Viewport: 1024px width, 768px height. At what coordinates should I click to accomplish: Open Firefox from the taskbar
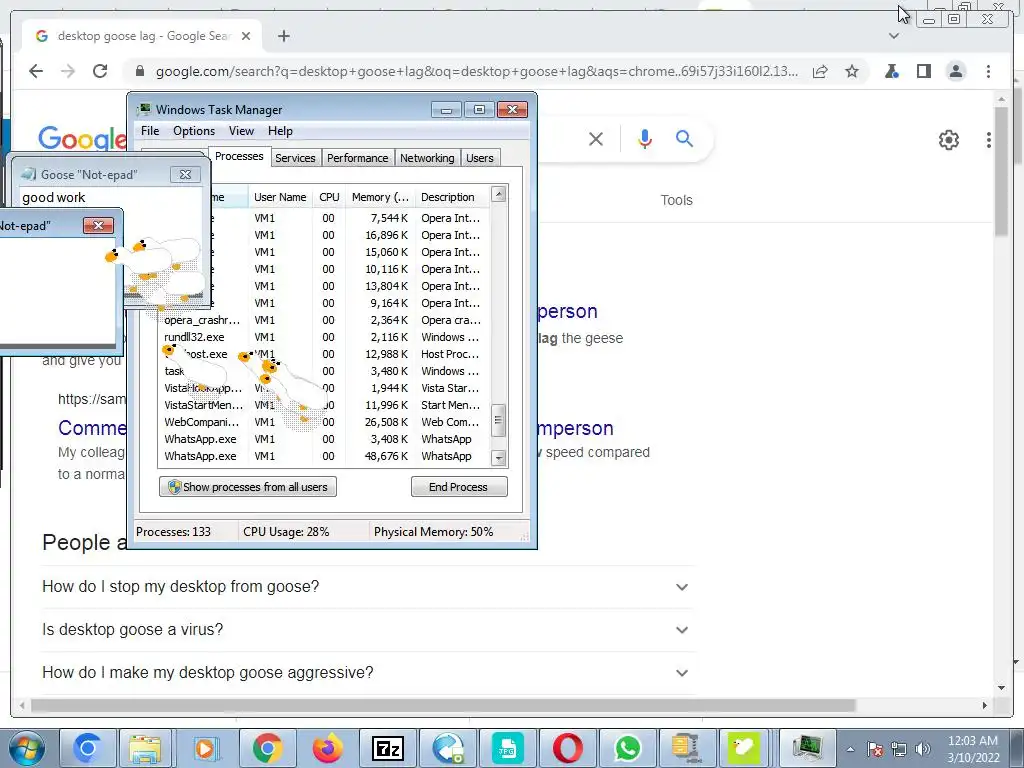tap(327, 748)
